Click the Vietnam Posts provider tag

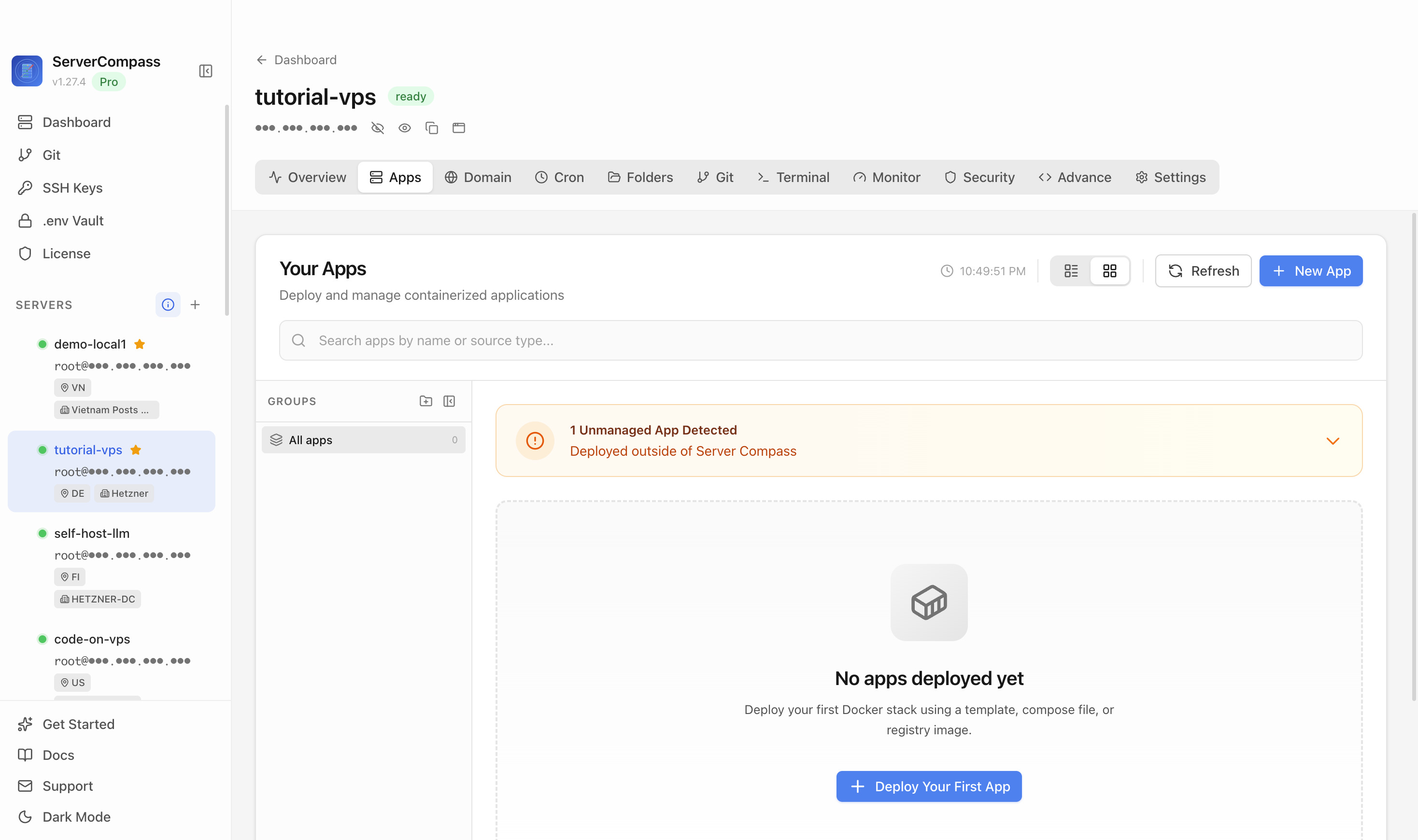coord(106,410)
